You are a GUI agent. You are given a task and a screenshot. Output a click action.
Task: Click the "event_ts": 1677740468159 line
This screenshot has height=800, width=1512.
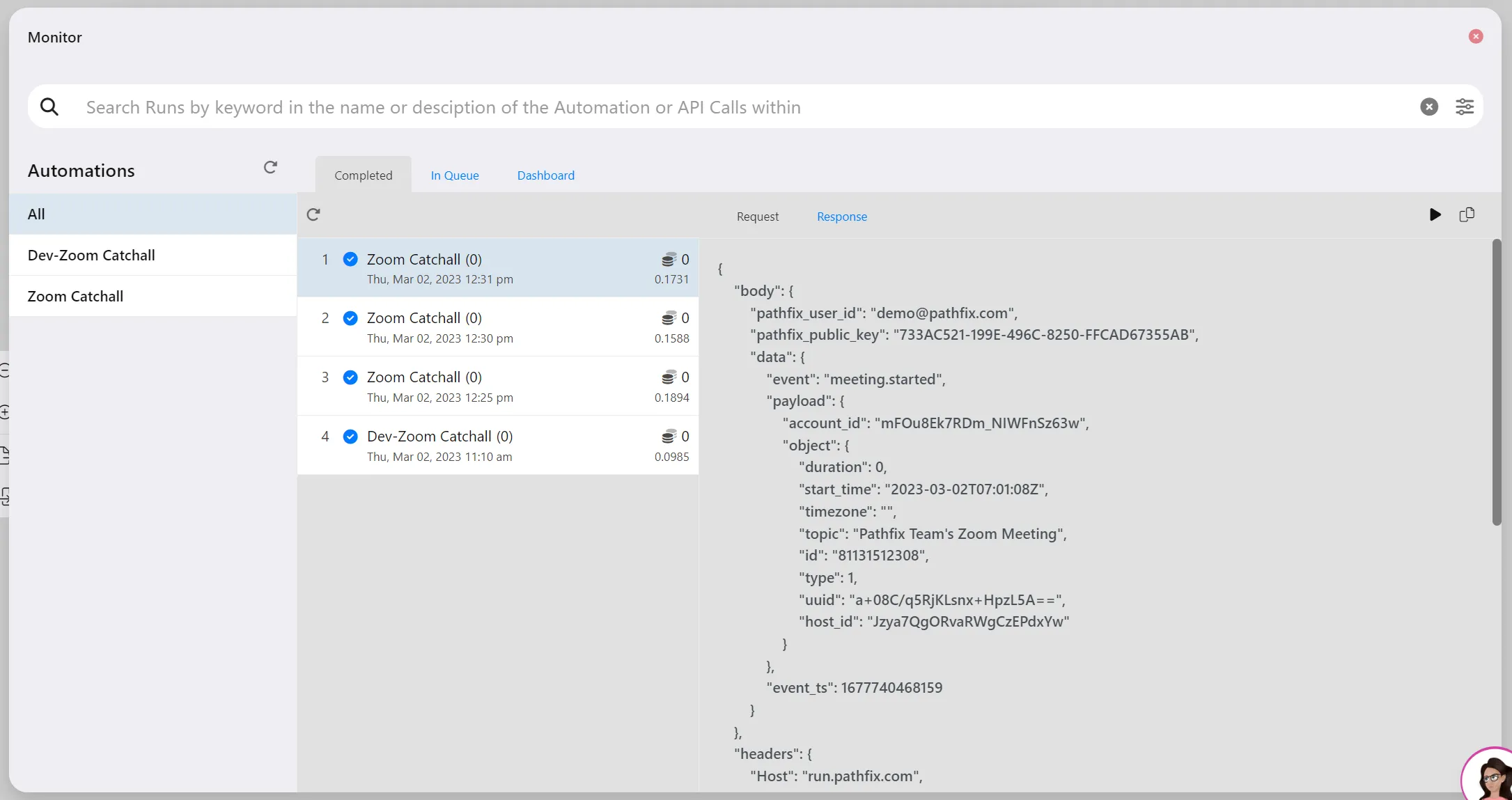click(x=855, y=688)
